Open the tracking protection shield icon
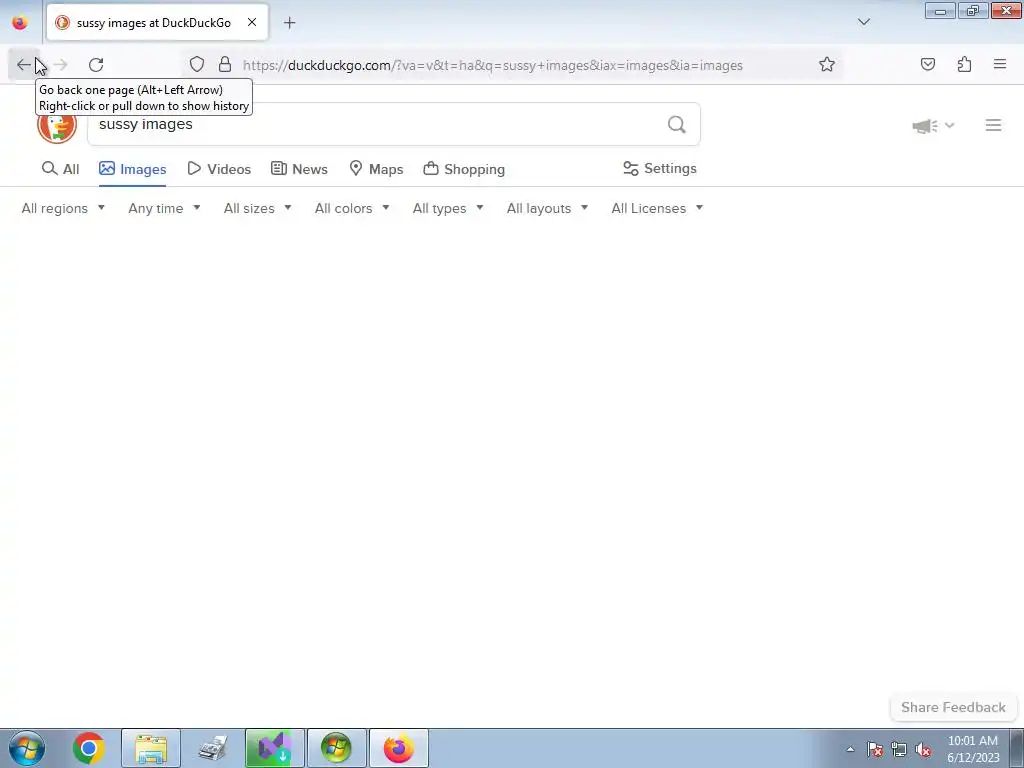 (x=197, y=64)
